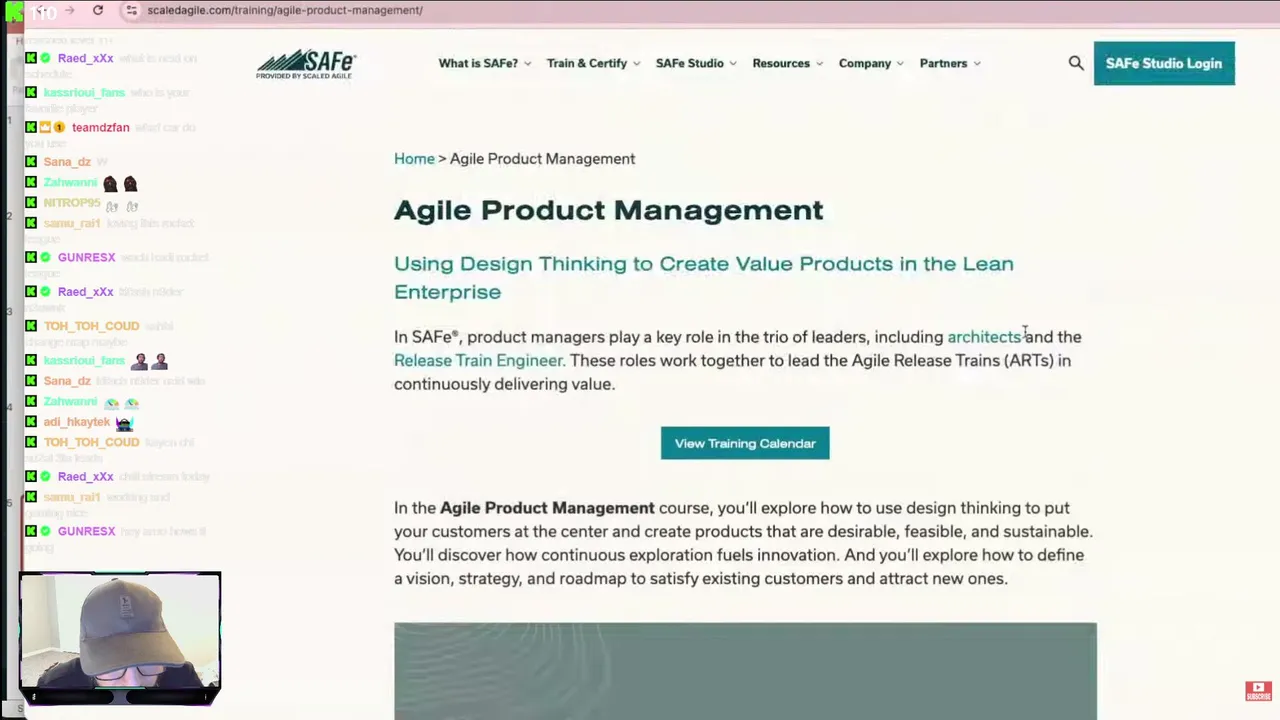Select NITROP95 username in the chat overlay
Screen dimensions: 1280x720
click(x=71, y=203)
